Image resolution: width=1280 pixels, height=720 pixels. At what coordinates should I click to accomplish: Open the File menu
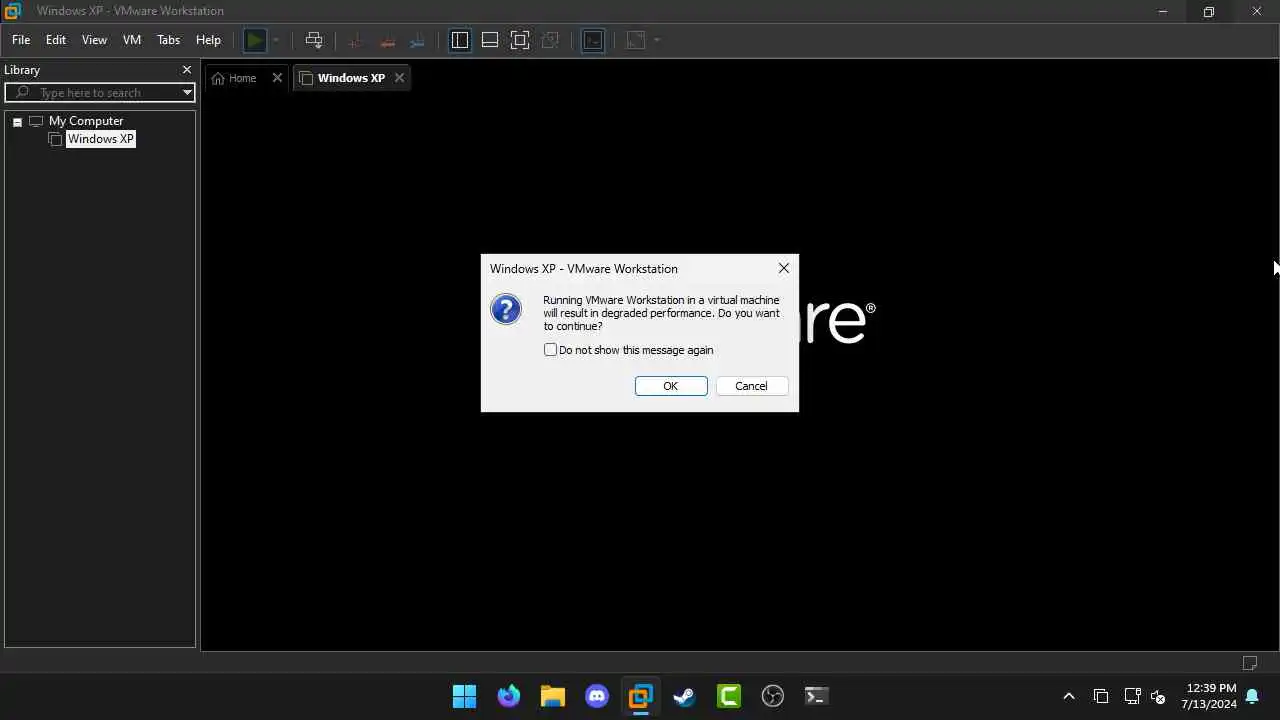21,40
